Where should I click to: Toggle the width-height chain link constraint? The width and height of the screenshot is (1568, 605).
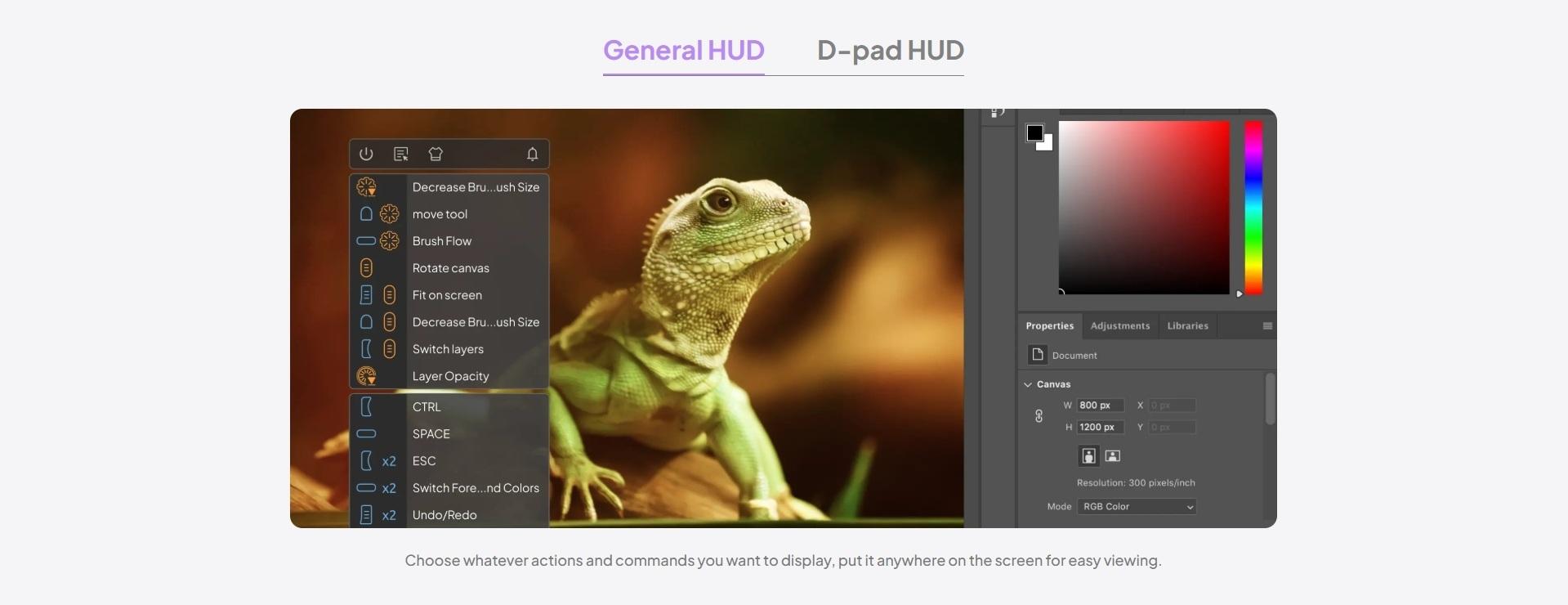[1039, 416]
